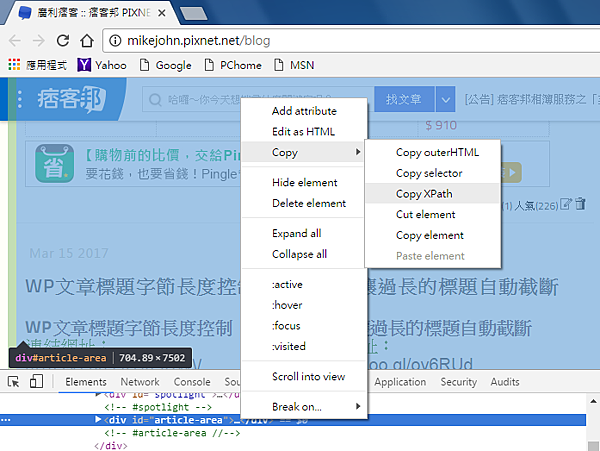Switch to the Application tab
The width and height of the screenshot is (600, 451).
point(400,382)
